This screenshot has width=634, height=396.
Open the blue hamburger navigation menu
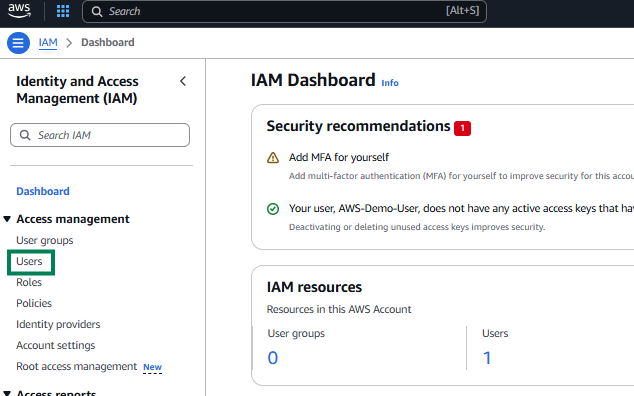(18, 42)
